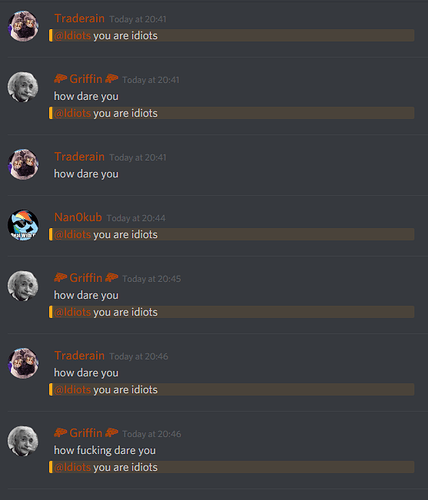This screenshot has height=500, width=428.
Task: Click the Nan0kub username
Action: click(x=78, y=217)
